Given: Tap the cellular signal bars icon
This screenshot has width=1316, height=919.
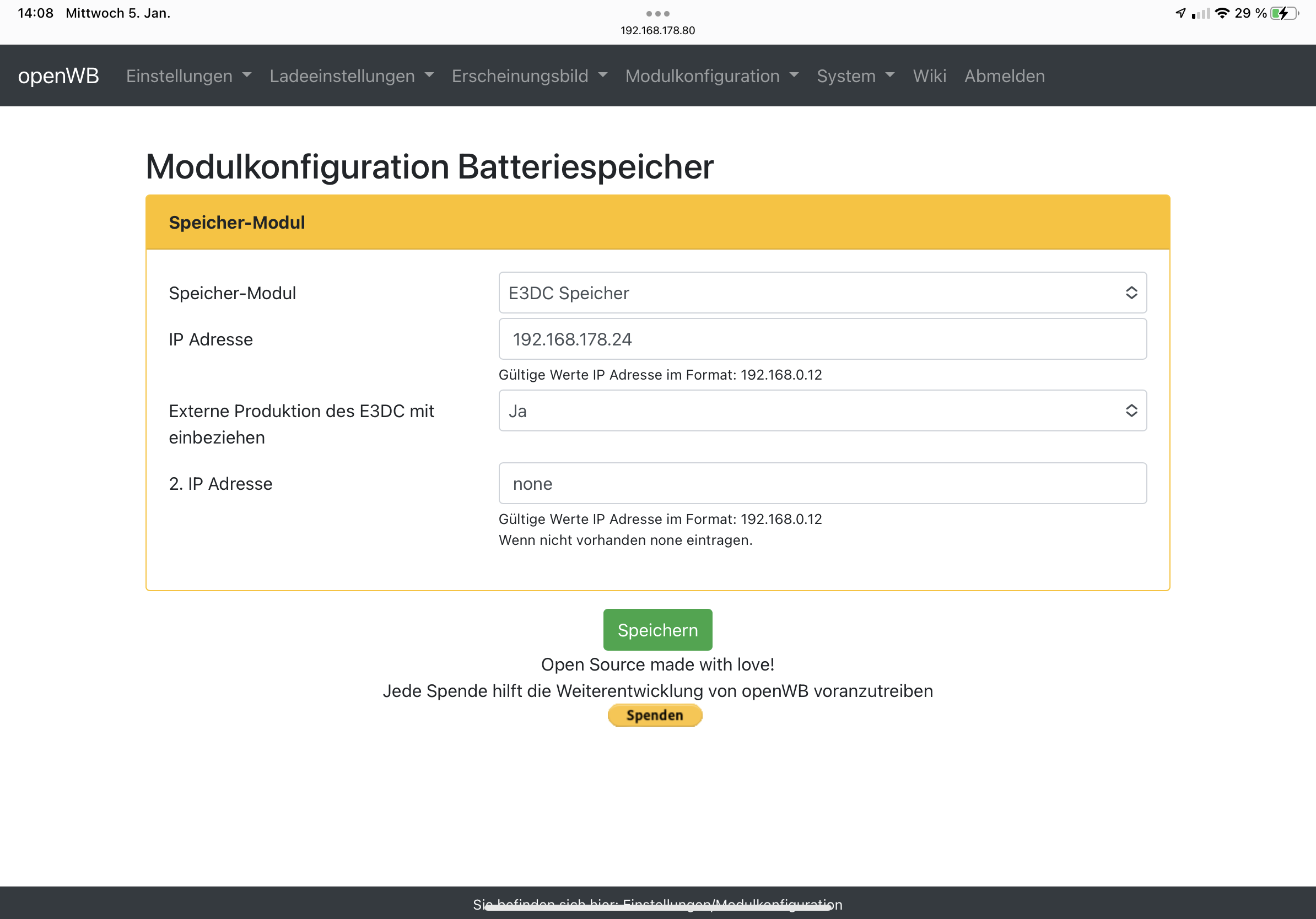Looking at the screenshot, I should 1200,13.
